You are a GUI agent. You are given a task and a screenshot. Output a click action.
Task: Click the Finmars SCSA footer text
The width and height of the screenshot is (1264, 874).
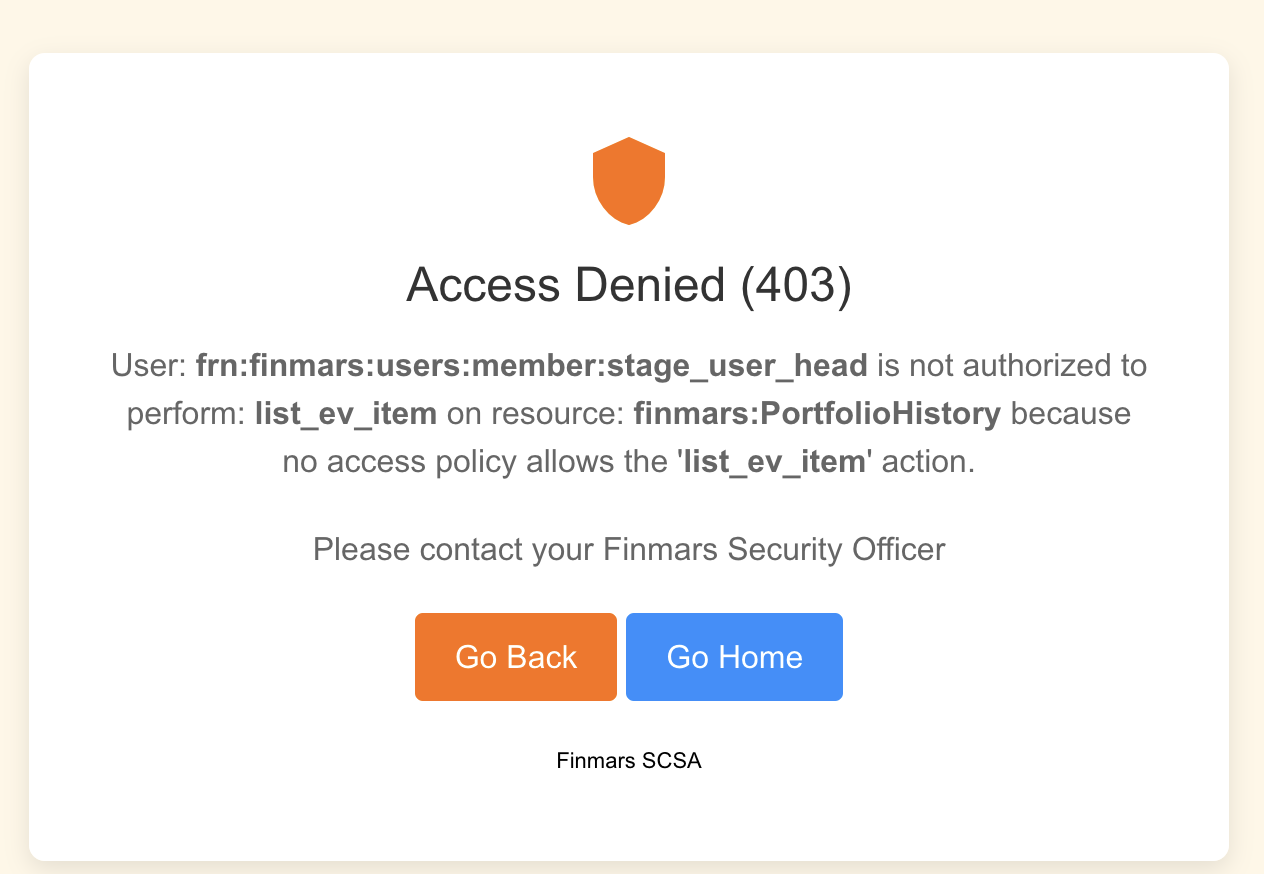629,761
